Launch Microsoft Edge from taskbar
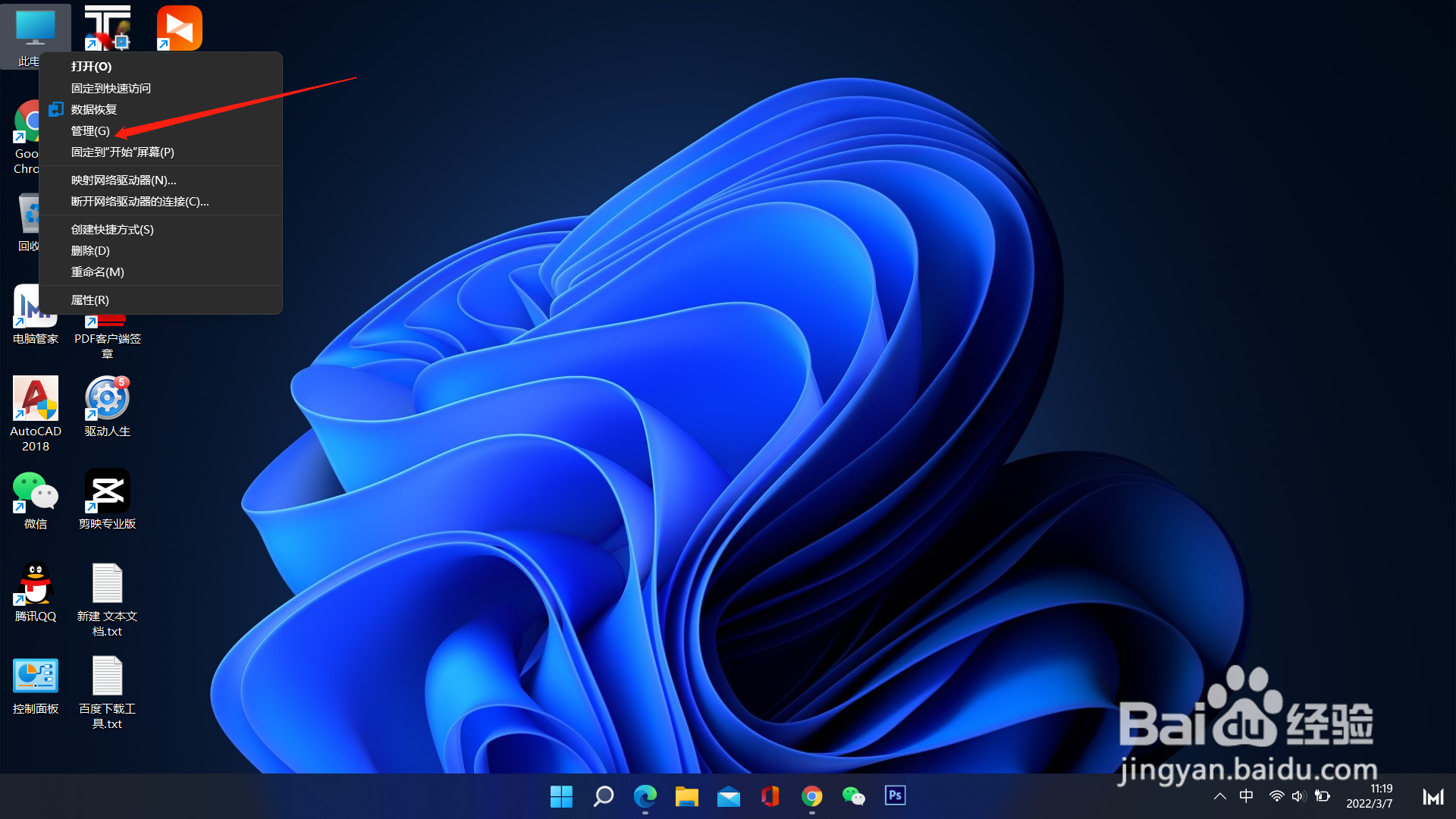 pyautogui.click(x=645, y=796)
